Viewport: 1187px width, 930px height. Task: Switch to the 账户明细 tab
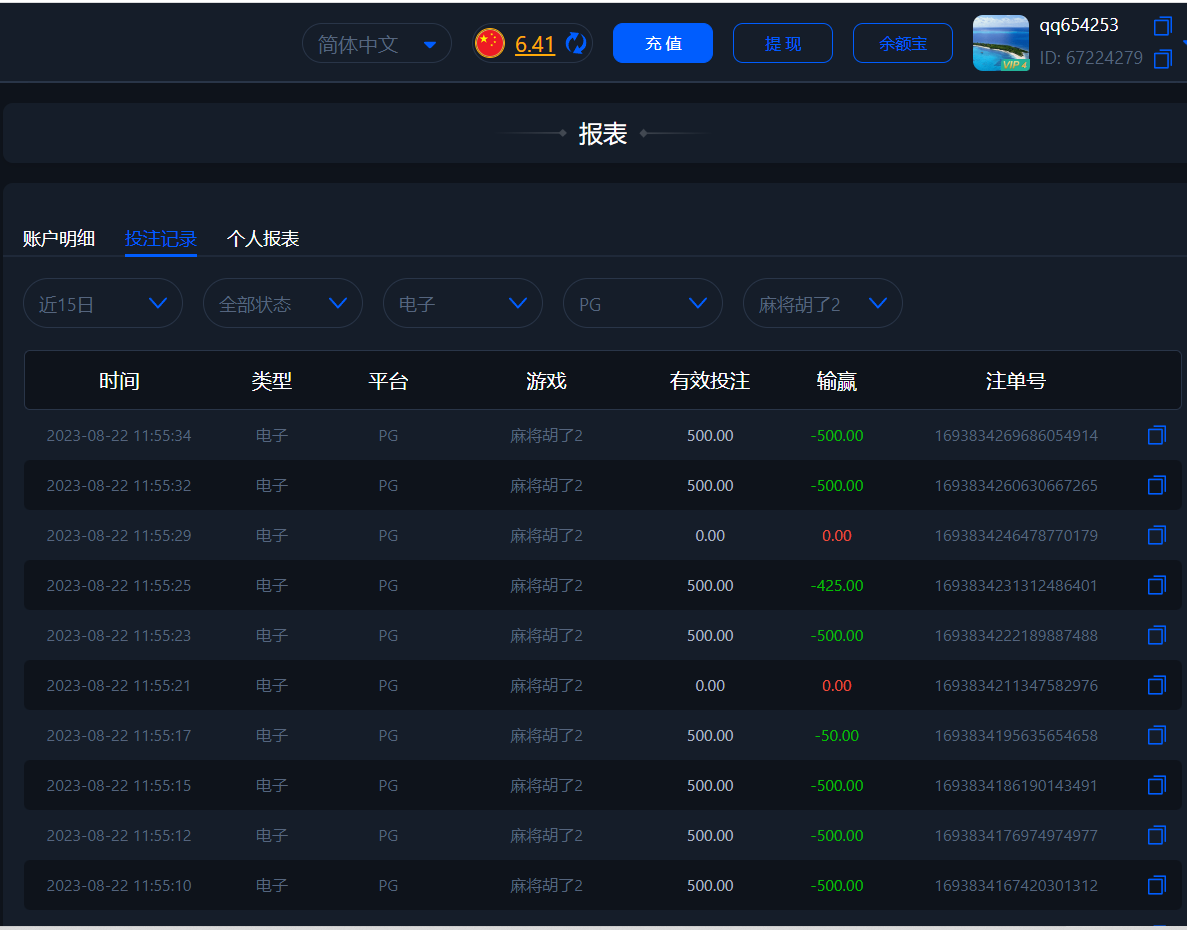pyautogui.click(x=59, y=238)
